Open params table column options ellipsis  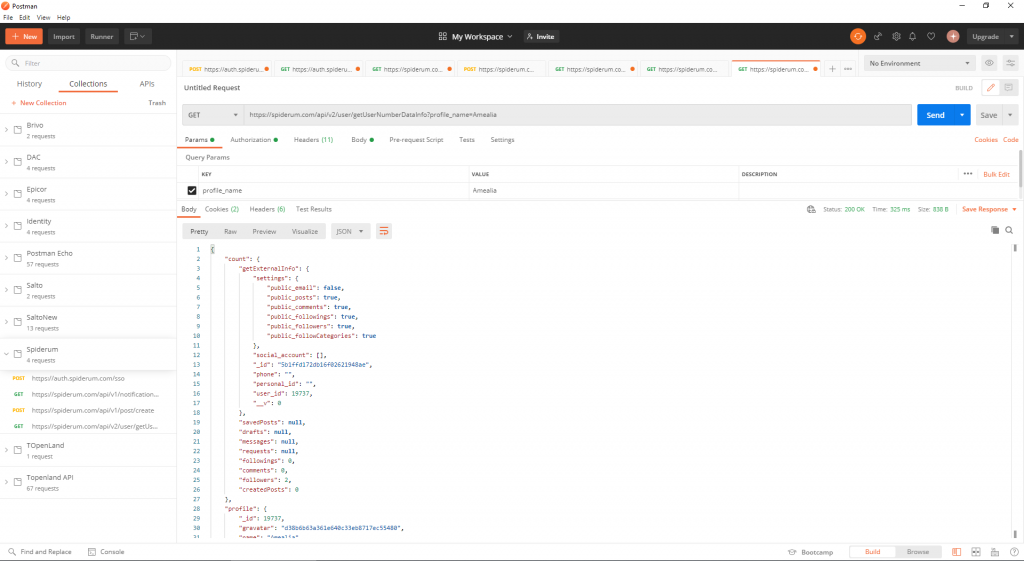tap(968, 174)
